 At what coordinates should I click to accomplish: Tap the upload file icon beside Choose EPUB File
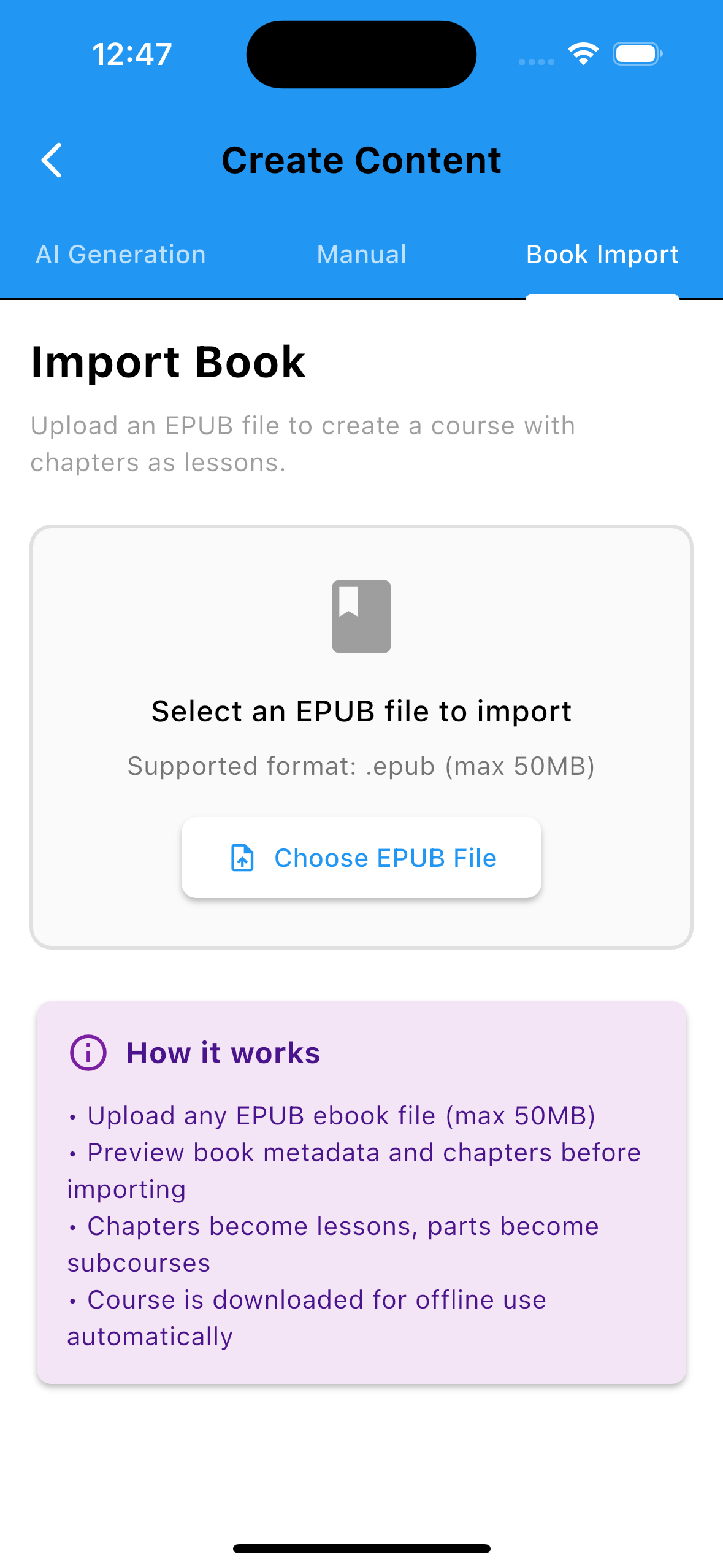point(243,858)
